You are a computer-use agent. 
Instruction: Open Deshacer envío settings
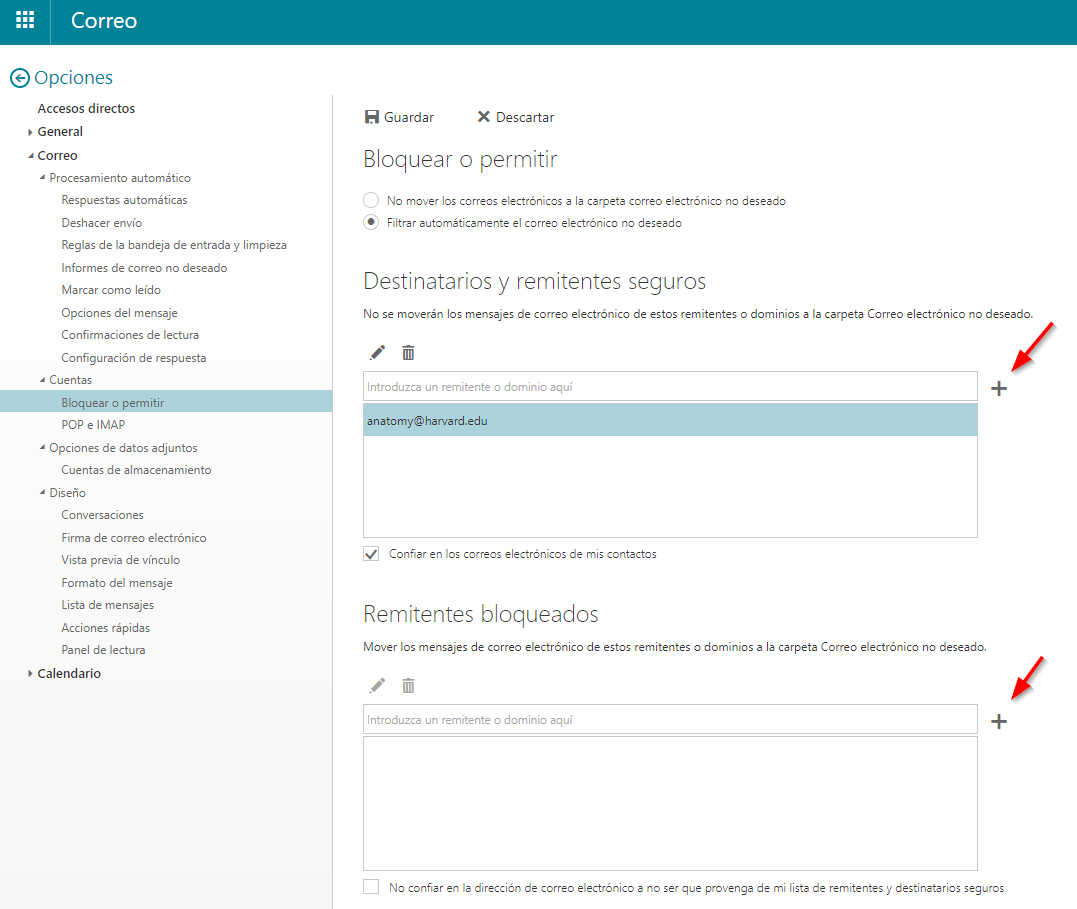(x=102, y=223)
